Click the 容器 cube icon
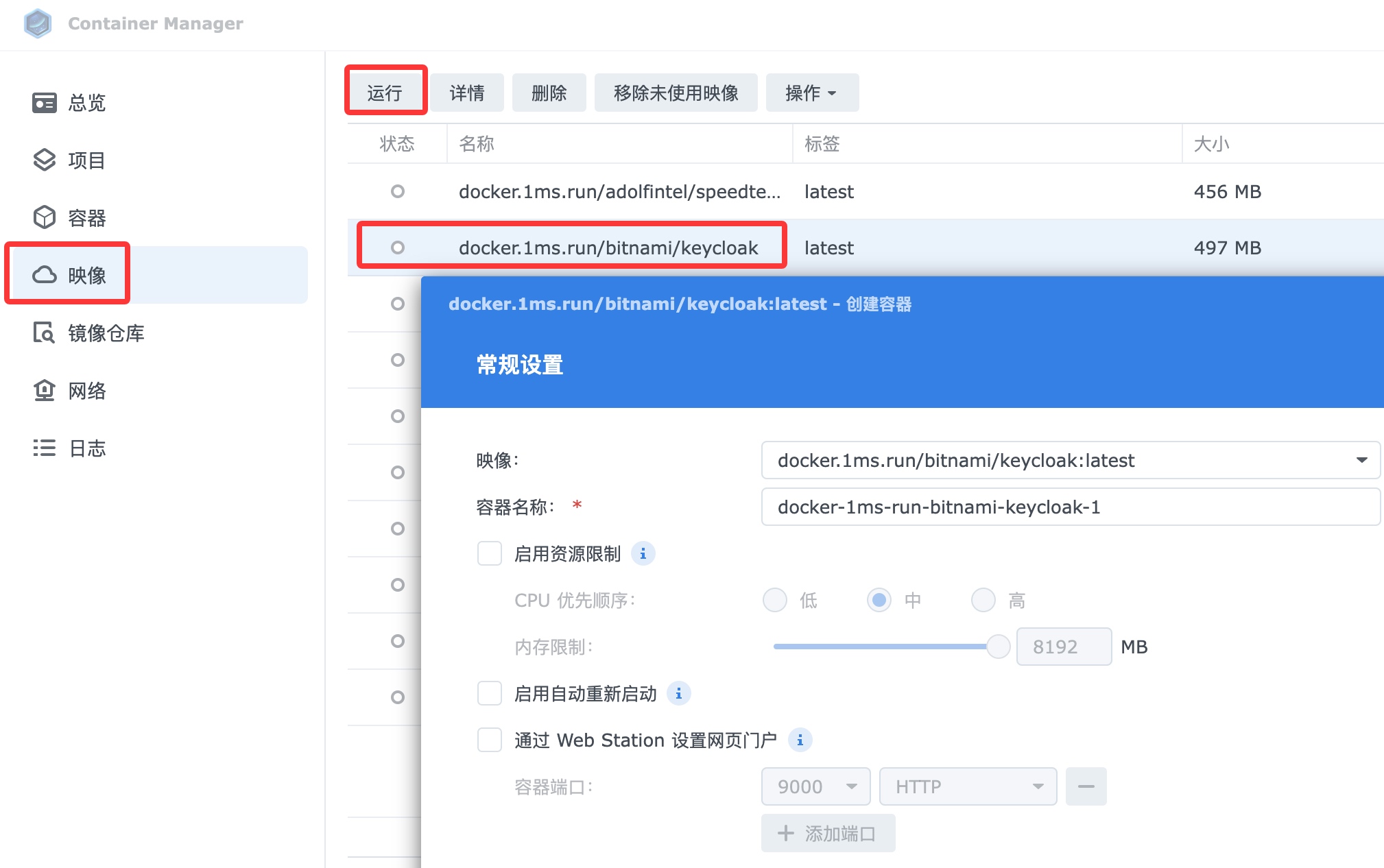The height and width of the screenshot is (868, 1384). tap(45, 218)
